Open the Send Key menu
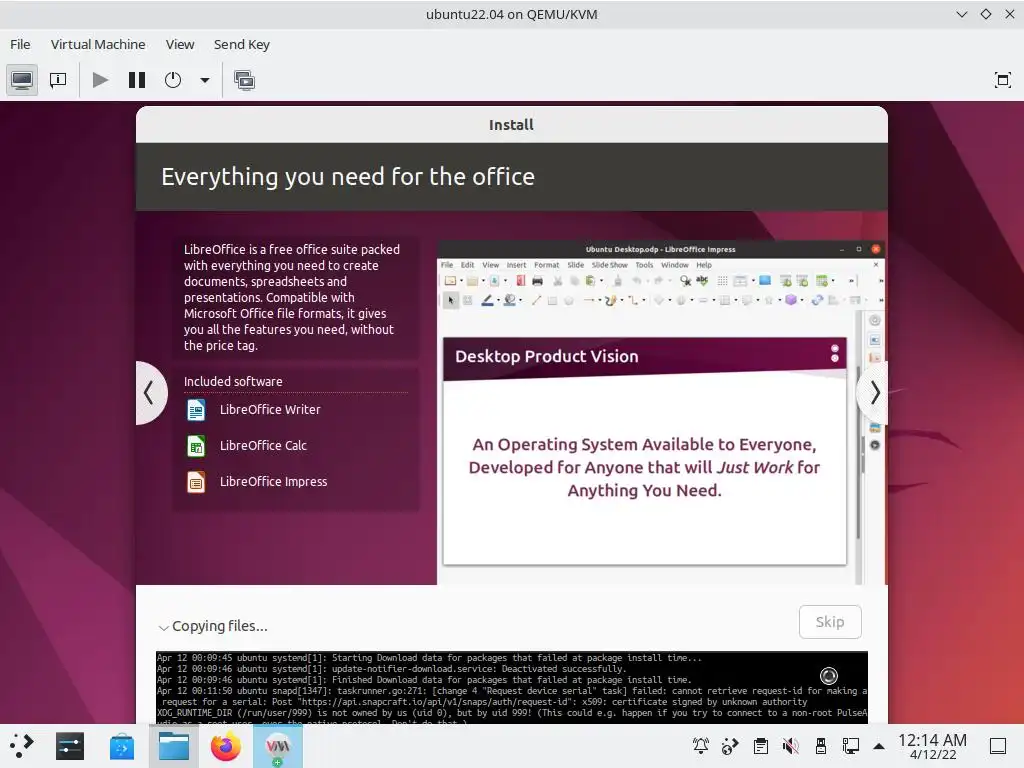The height and width of the screenshot is (768, 1024). [242, 44]
